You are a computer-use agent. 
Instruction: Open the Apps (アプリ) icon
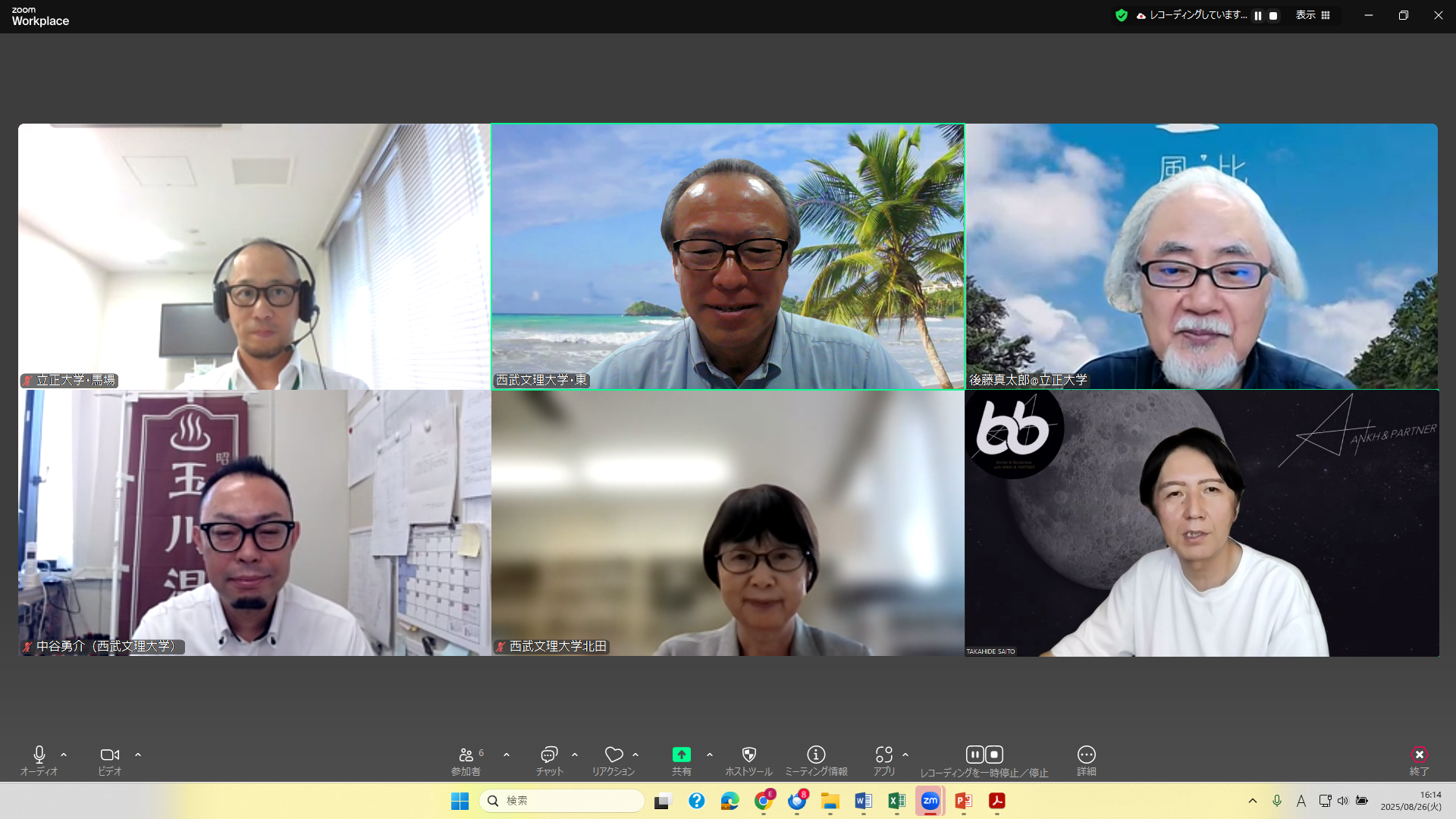click(x=883, y=755)
